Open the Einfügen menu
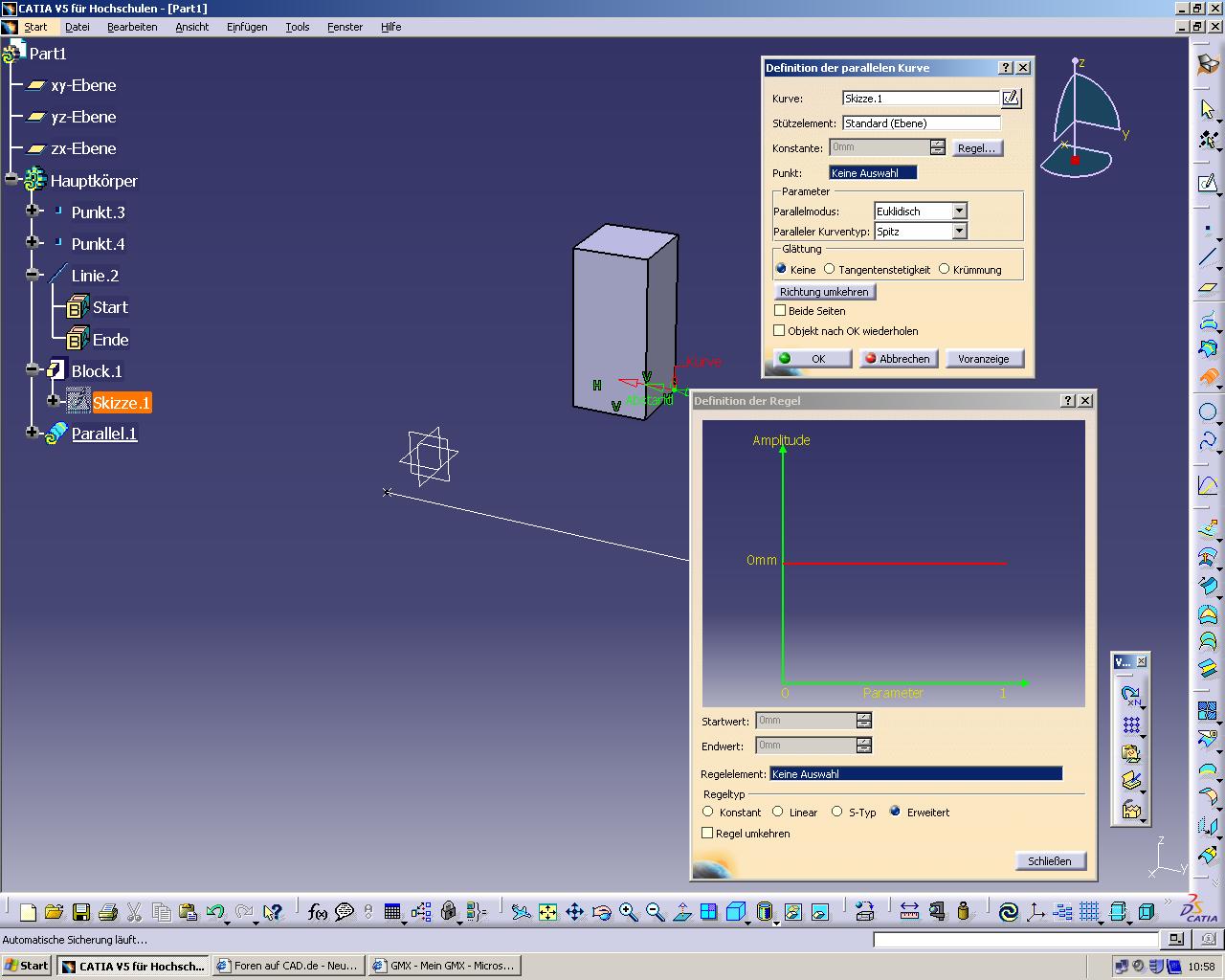This screenshot has width=1225, height=980. click(247, 27)
